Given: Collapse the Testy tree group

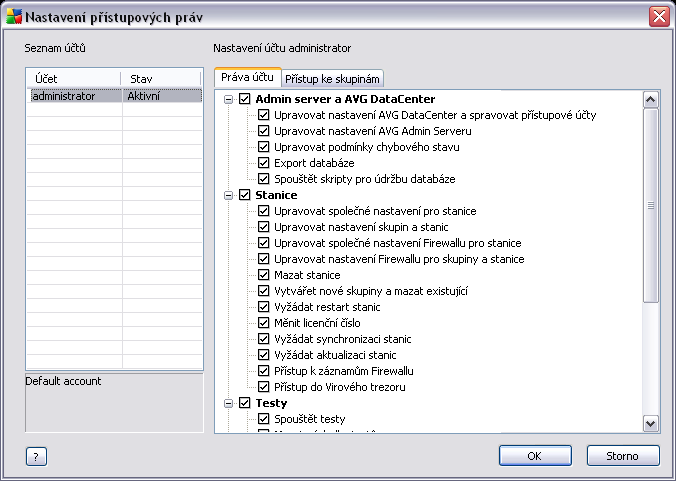Looking at the screenshot, I should [228, 403].
